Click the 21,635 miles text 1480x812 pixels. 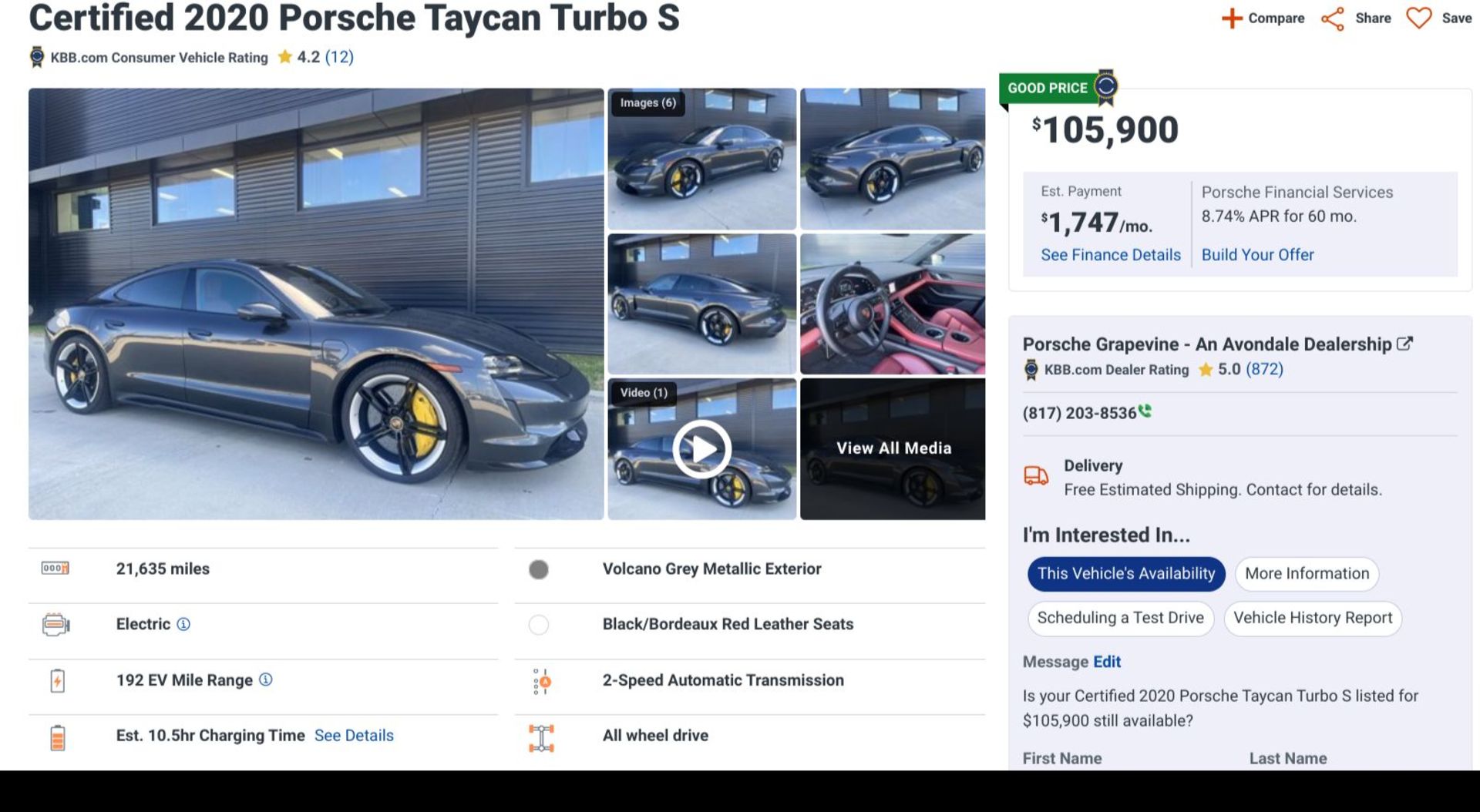click(x=163, y=569)
